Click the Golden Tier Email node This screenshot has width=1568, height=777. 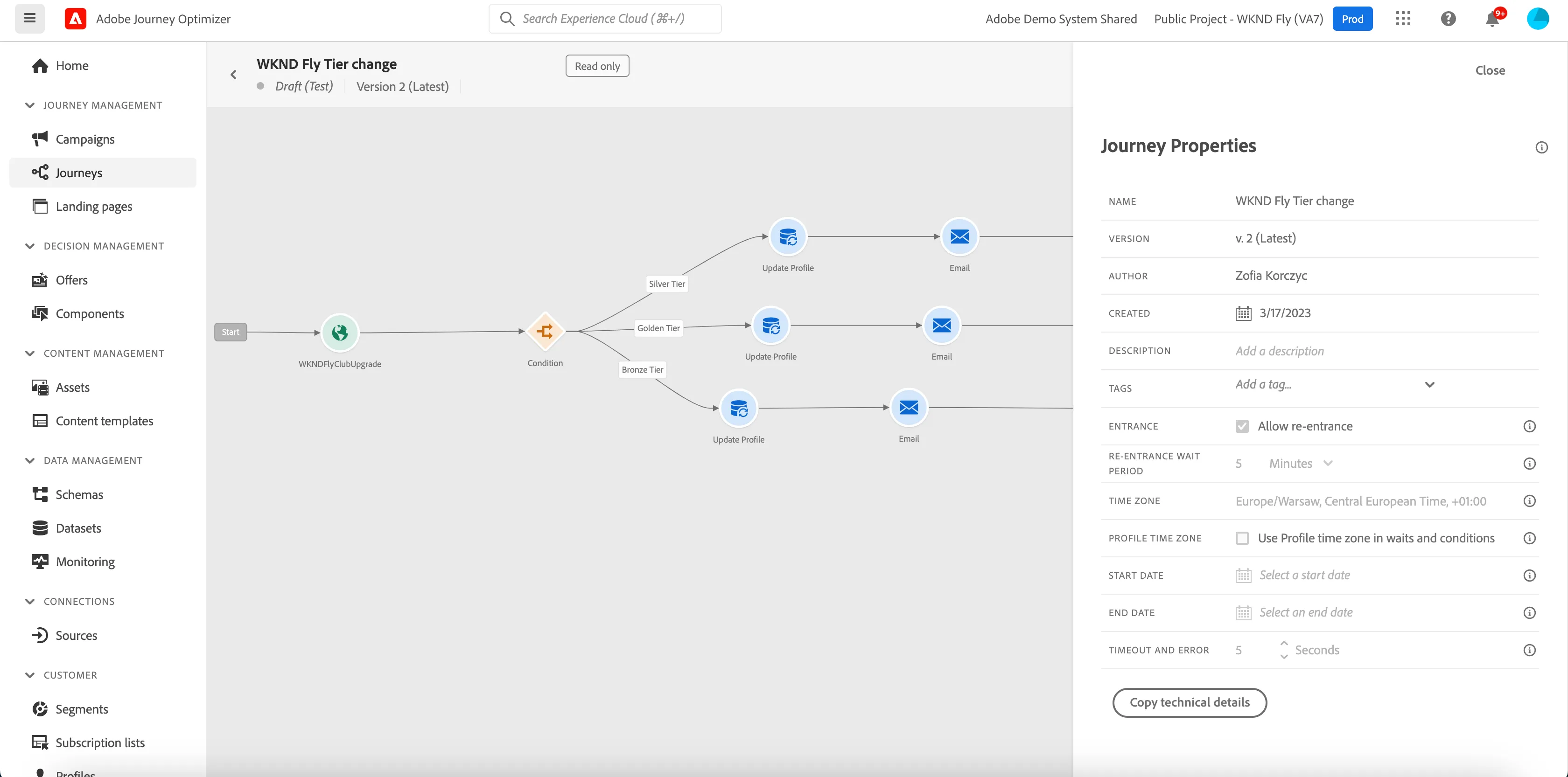pos(941,326)
